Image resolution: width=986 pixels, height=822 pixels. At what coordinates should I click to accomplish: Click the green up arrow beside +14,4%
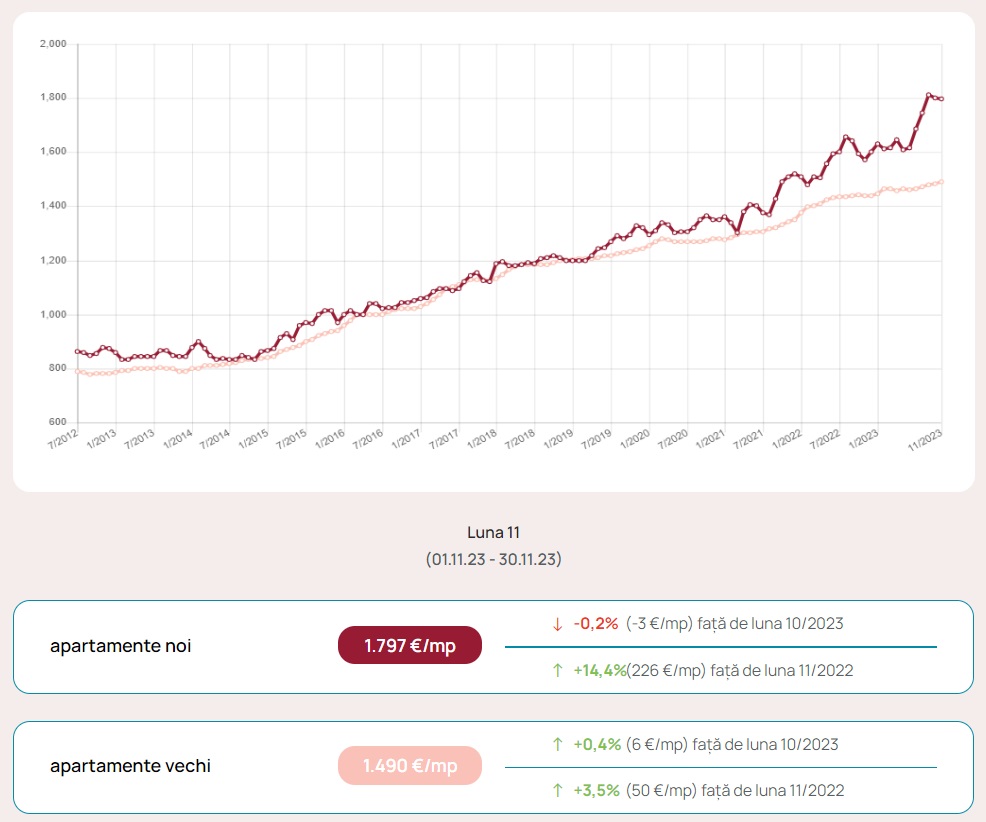tap(558, 670)
